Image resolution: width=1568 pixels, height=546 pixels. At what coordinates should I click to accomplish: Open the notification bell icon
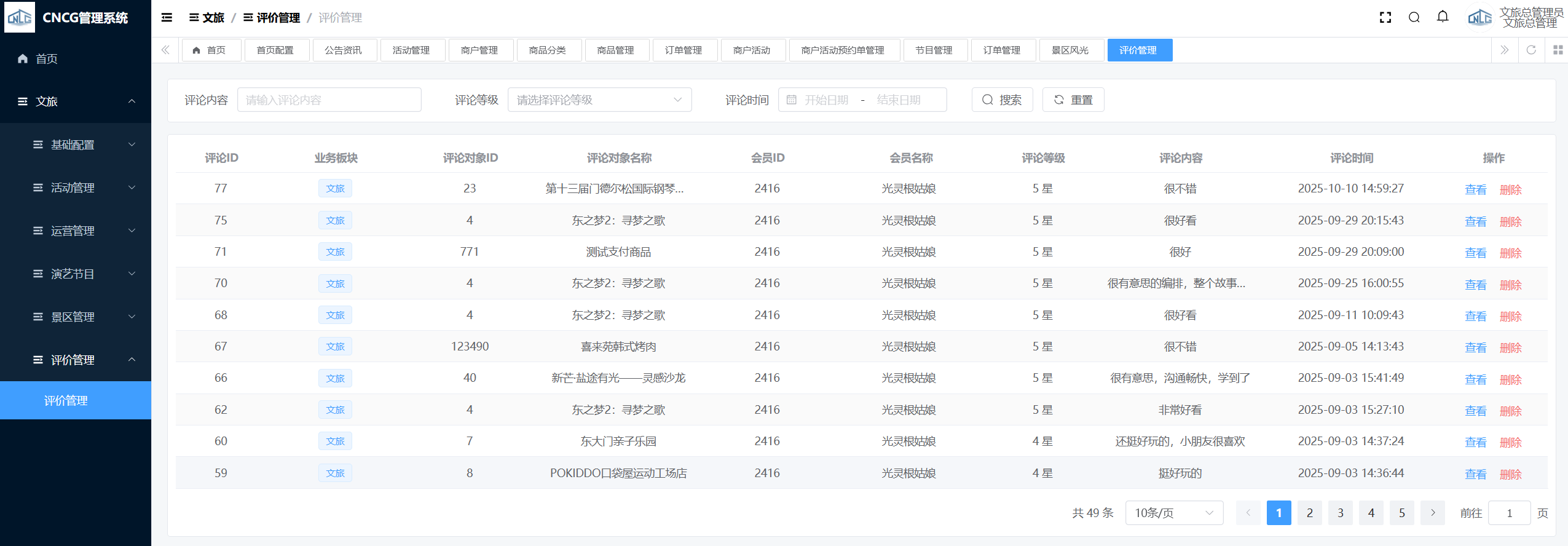point(1443,17)
